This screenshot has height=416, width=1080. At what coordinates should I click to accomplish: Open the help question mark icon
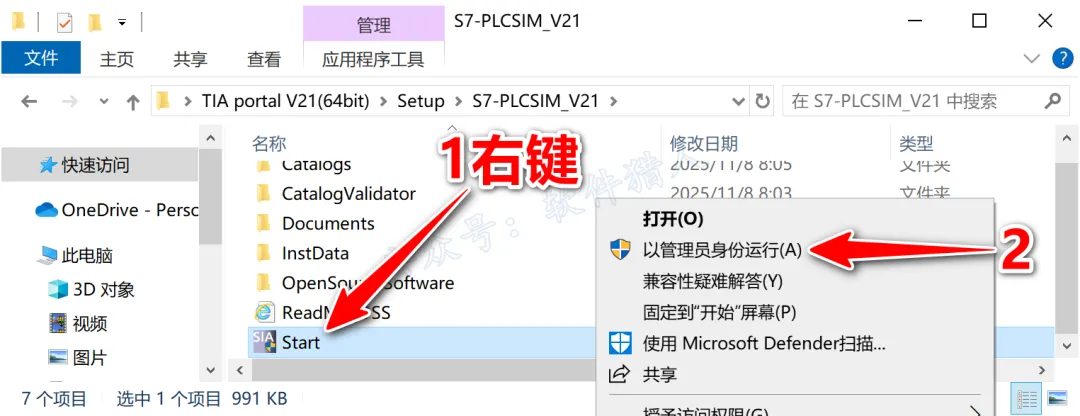coord(1063,58)
